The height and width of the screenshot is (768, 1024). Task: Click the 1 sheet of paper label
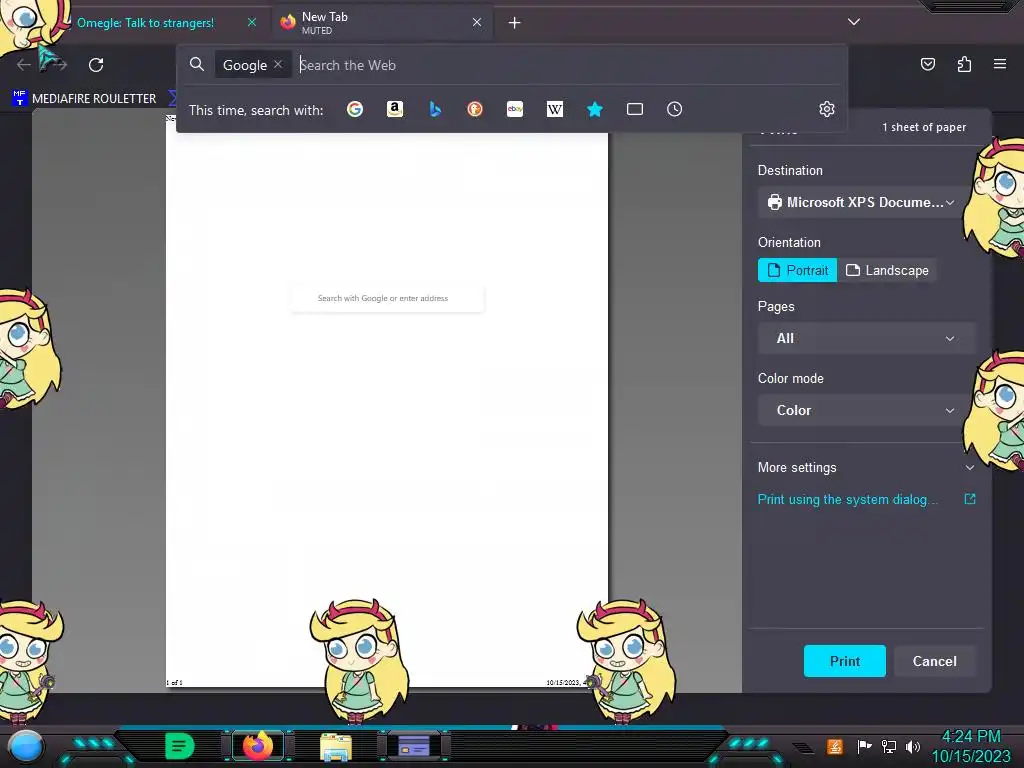click(924, 127)
